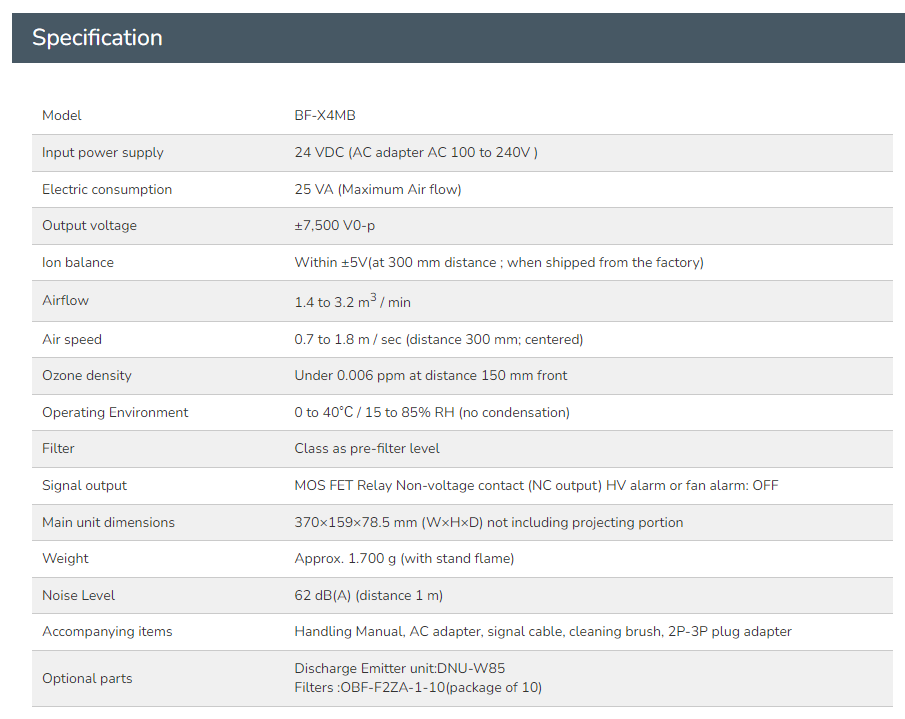Viewport: 905px width, 719px height.
Task: Click the 24 VDC AC adapter value
Action: pos(416,152)
